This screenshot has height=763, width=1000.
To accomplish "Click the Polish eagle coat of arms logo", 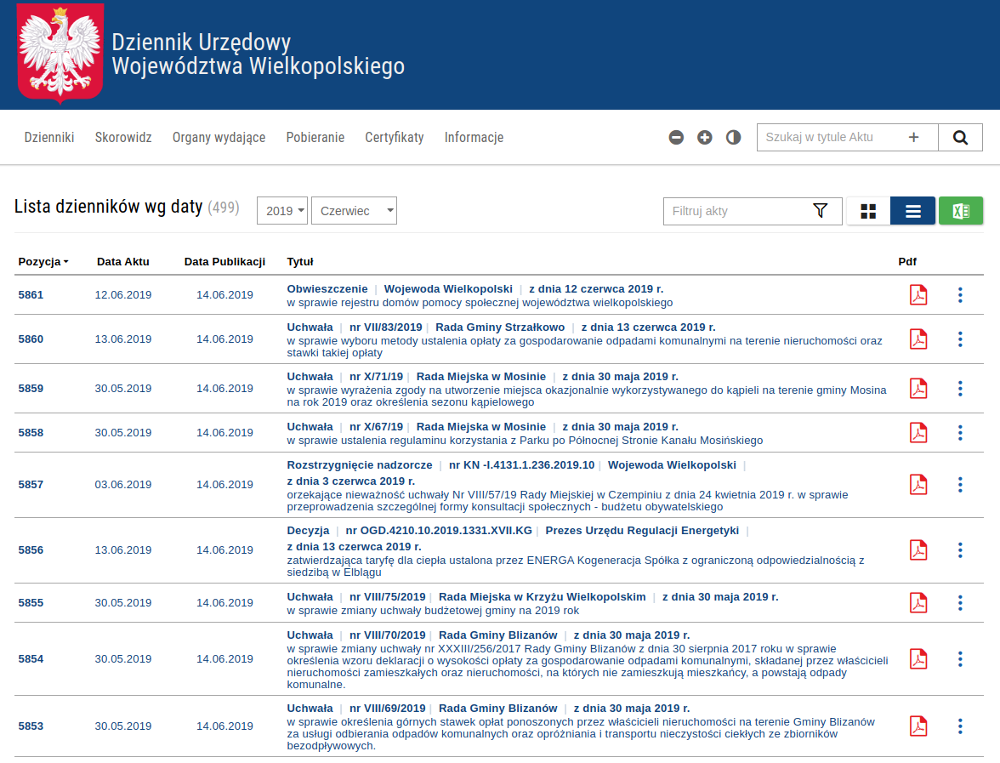I will coord(60,53).
